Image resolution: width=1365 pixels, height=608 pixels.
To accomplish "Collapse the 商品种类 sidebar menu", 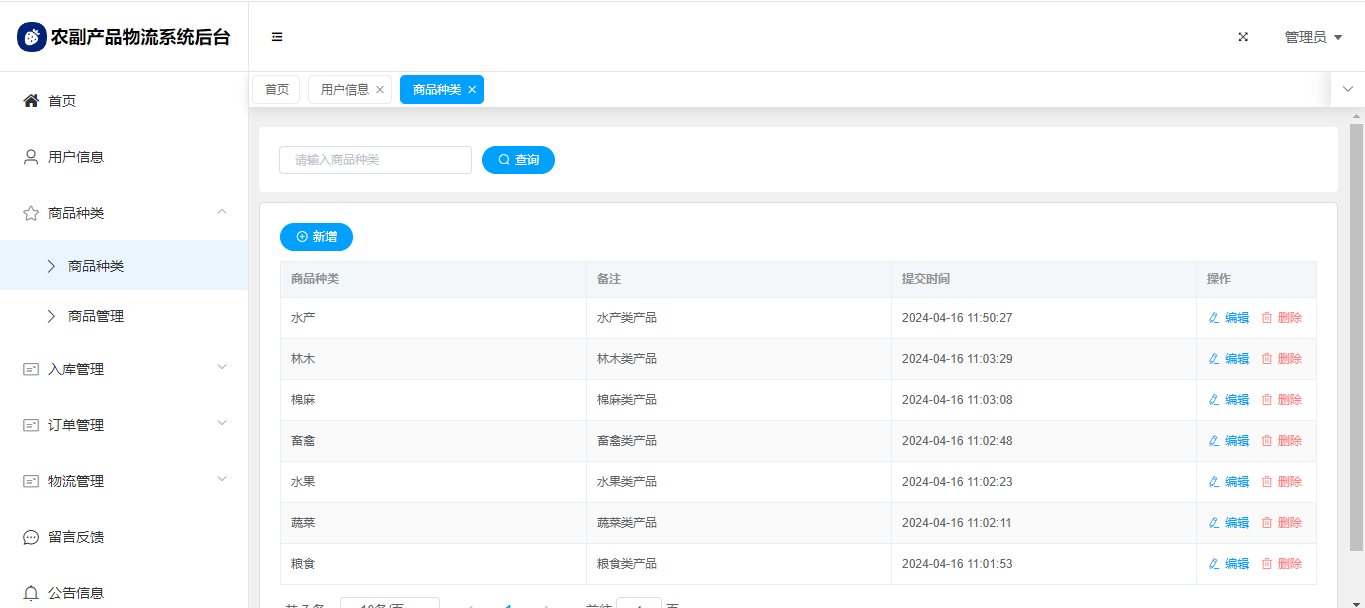I will 222,212.
